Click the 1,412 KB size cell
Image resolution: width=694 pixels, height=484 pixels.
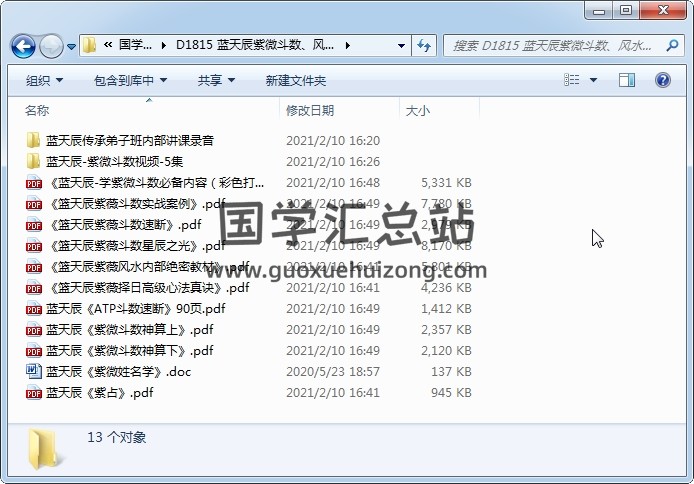[446, 309]
